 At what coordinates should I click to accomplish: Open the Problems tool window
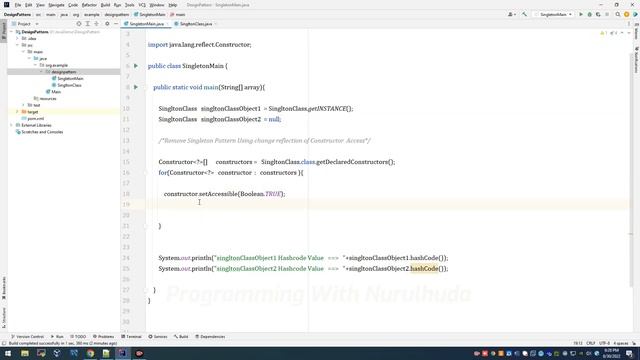[x=103, y=336]
